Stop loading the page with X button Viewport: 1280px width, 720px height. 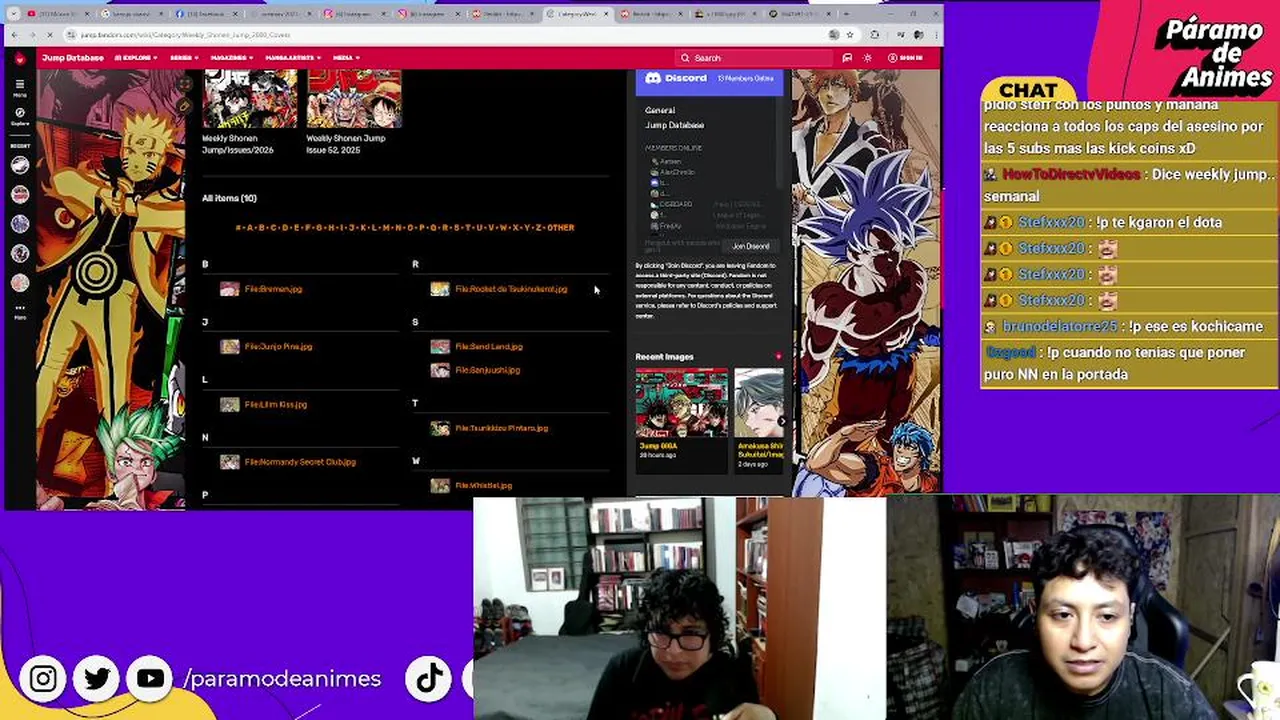pyautogui.click(x=49, y=34)
